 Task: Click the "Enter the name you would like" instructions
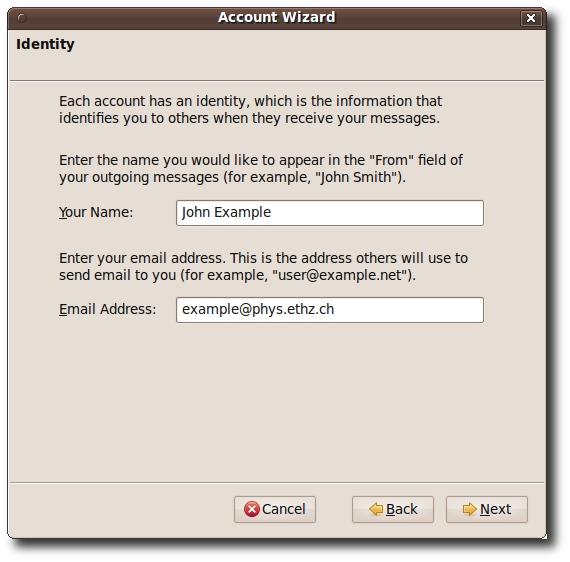point(261,169)
